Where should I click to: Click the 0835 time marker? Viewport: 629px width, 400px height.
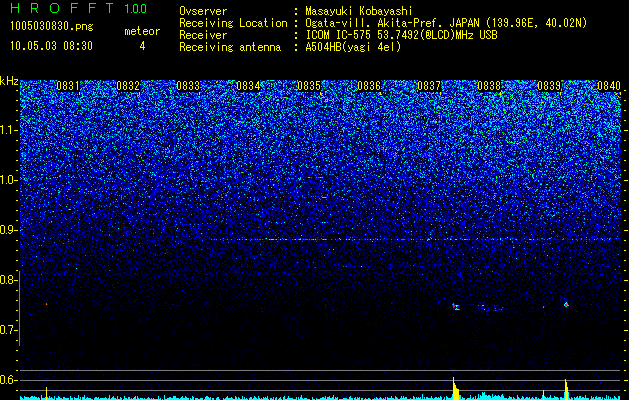tap(309, 86)
